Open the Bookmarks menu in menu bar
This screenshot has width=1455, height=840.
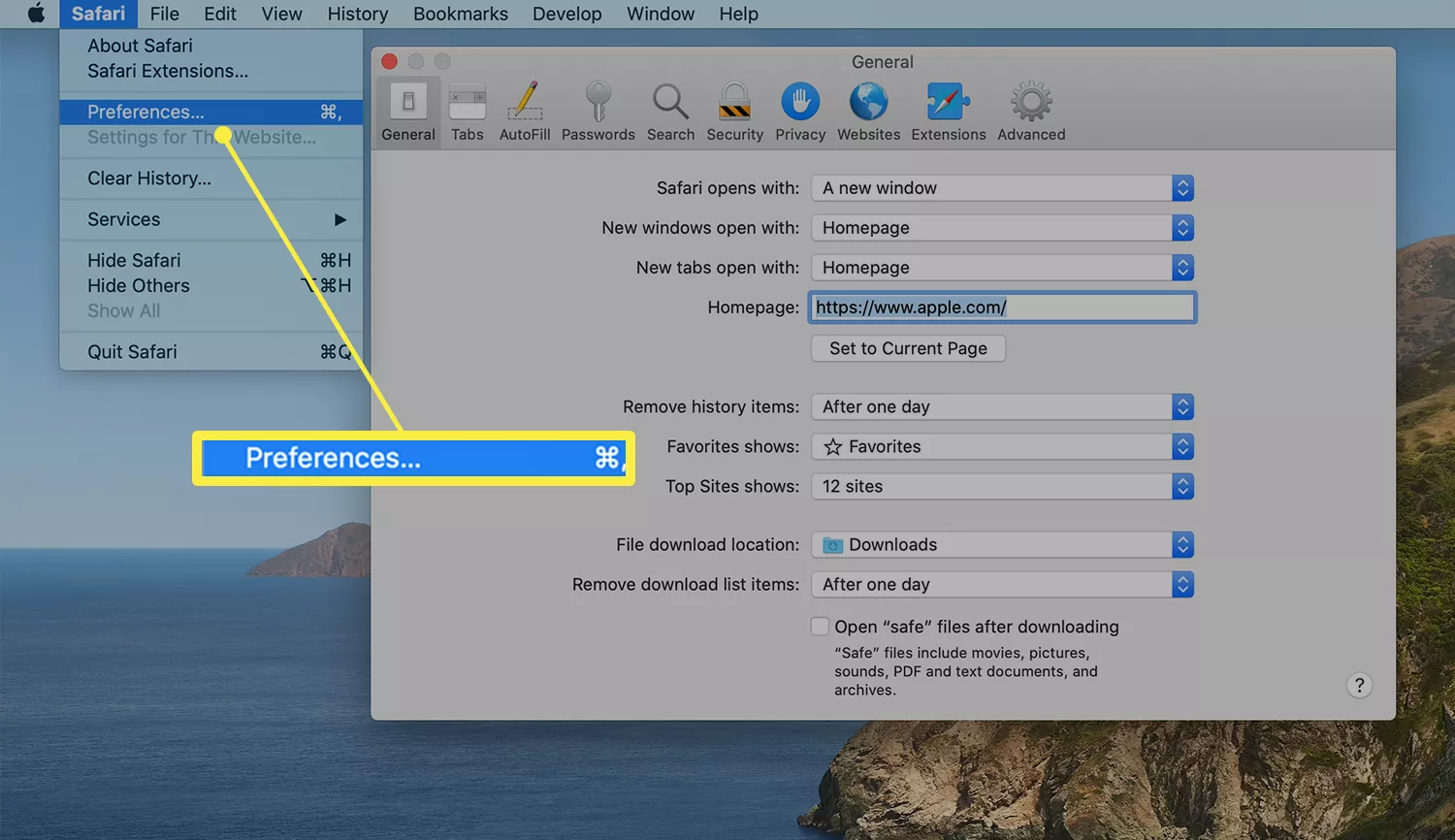[460, 14]
